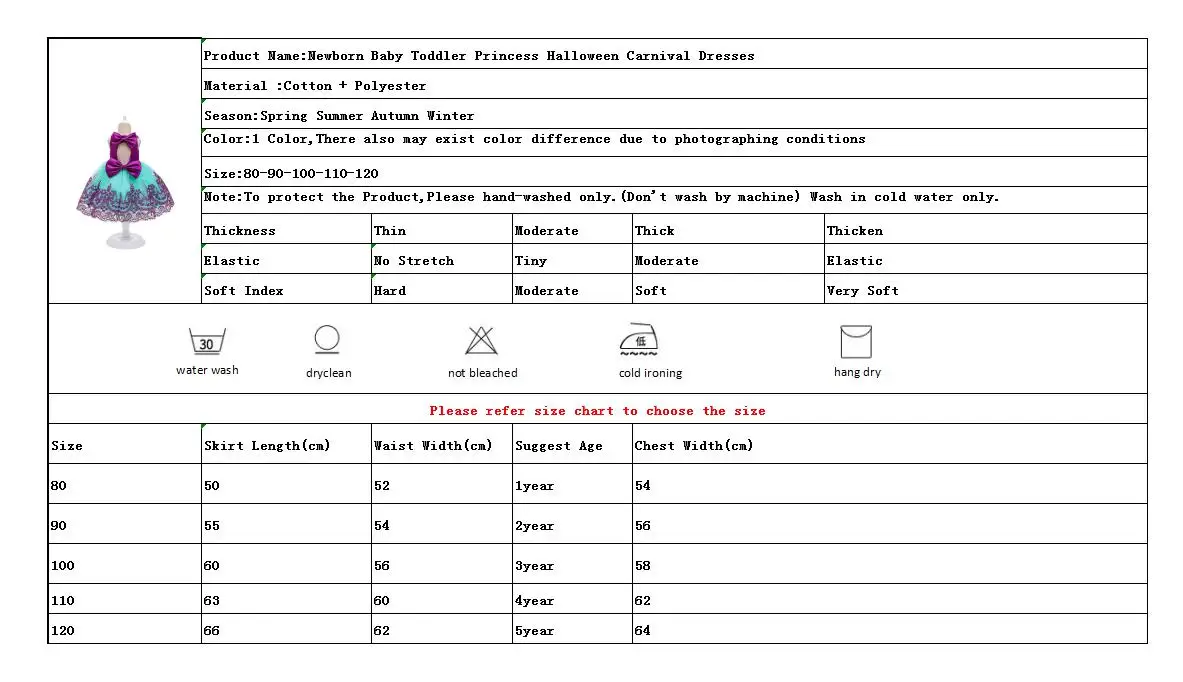The width and height of the screenshot is (1183, 682).
Task: Click the Product Name row text
Action: point(479,56)
